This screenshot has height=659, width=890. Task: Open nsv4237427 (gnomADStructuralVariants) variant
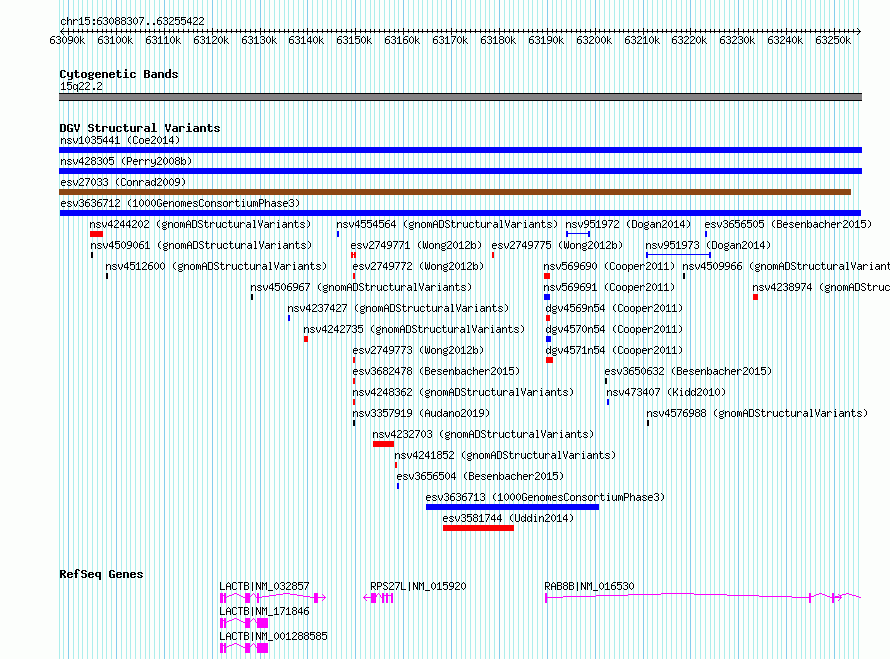pyautogui.click(x=398, y=308)
